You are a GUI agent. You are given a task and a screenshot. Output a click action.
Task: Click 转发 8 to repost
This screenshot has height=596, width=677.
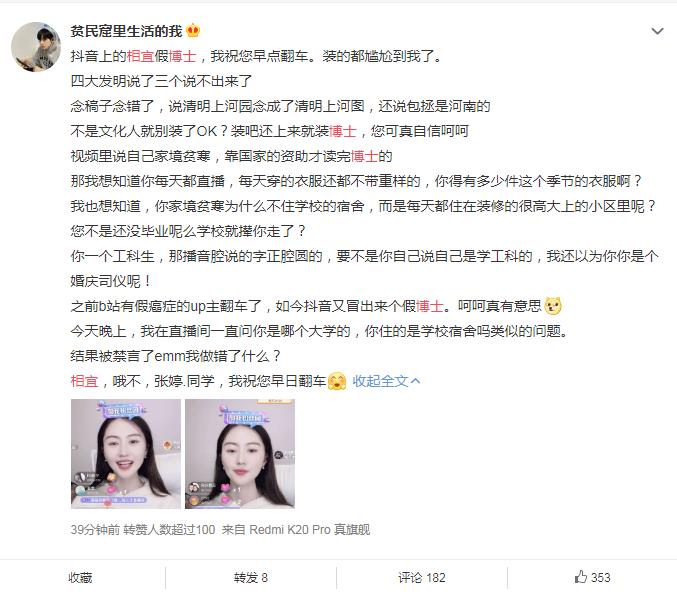click(x=251, y=577)
